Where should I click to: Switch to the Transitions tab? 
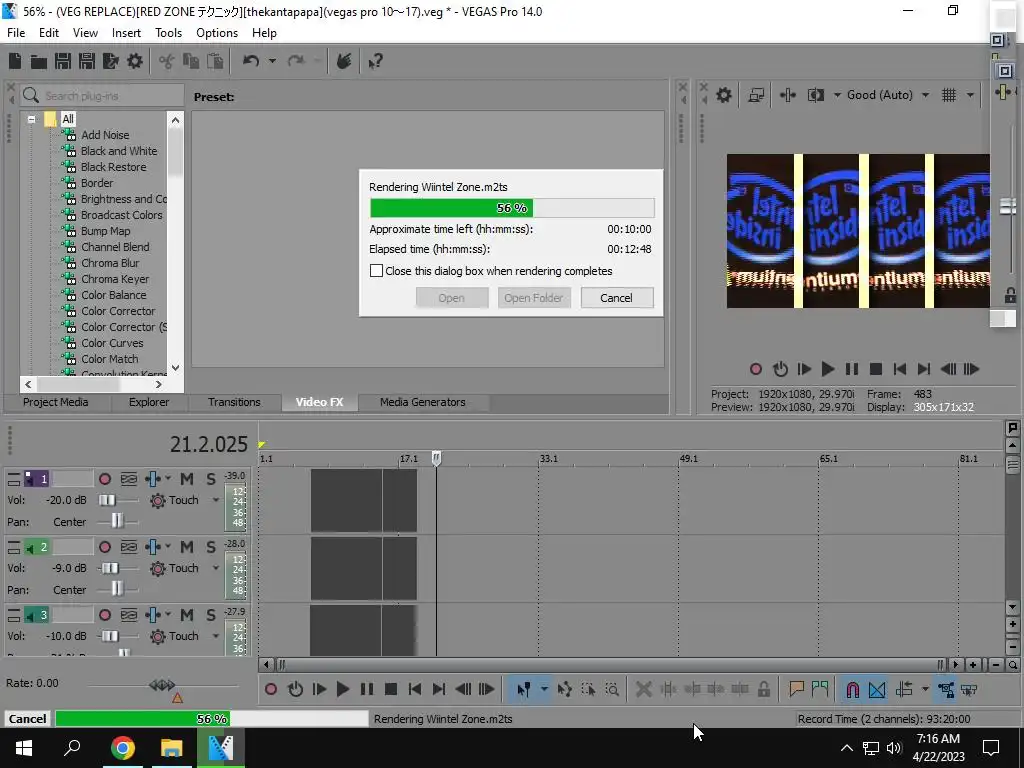click(x=234, y=402)
